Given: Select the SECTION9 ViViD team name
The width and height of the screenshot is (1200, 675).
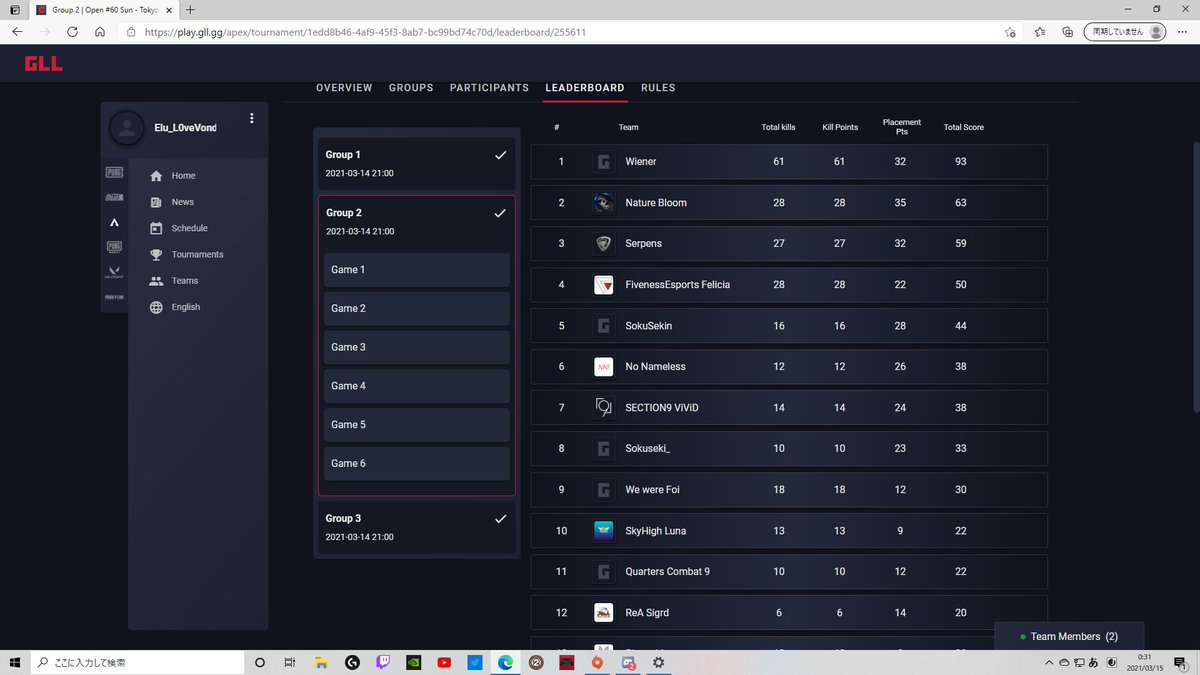Looking at the screenshot, I should pos(662,408).
